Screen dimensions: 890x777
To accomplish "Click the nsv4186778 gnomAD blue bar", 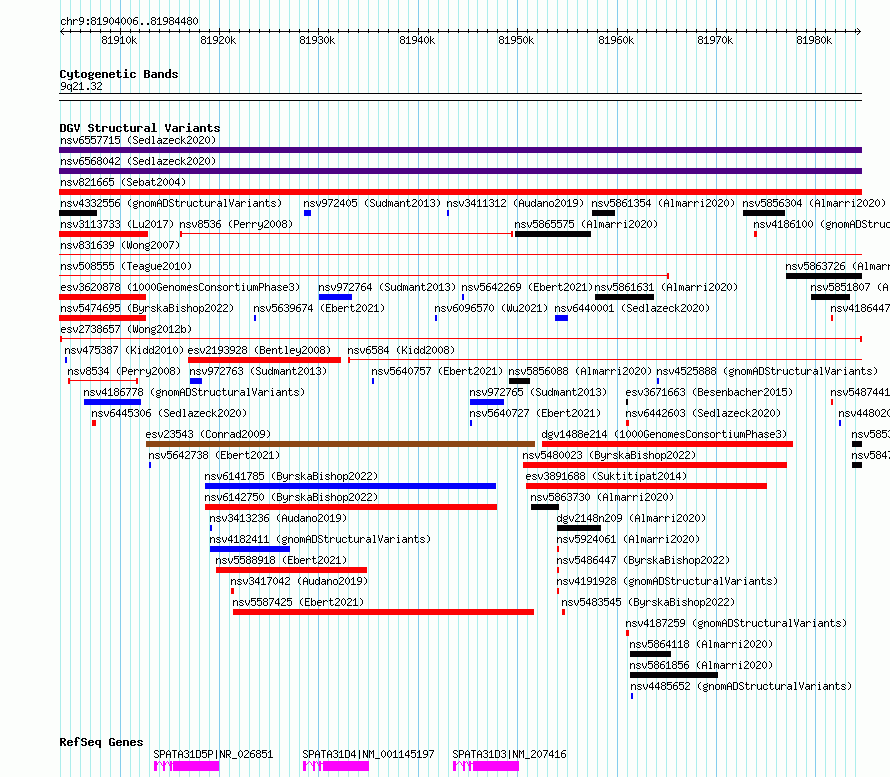I will tap(112, 402).
